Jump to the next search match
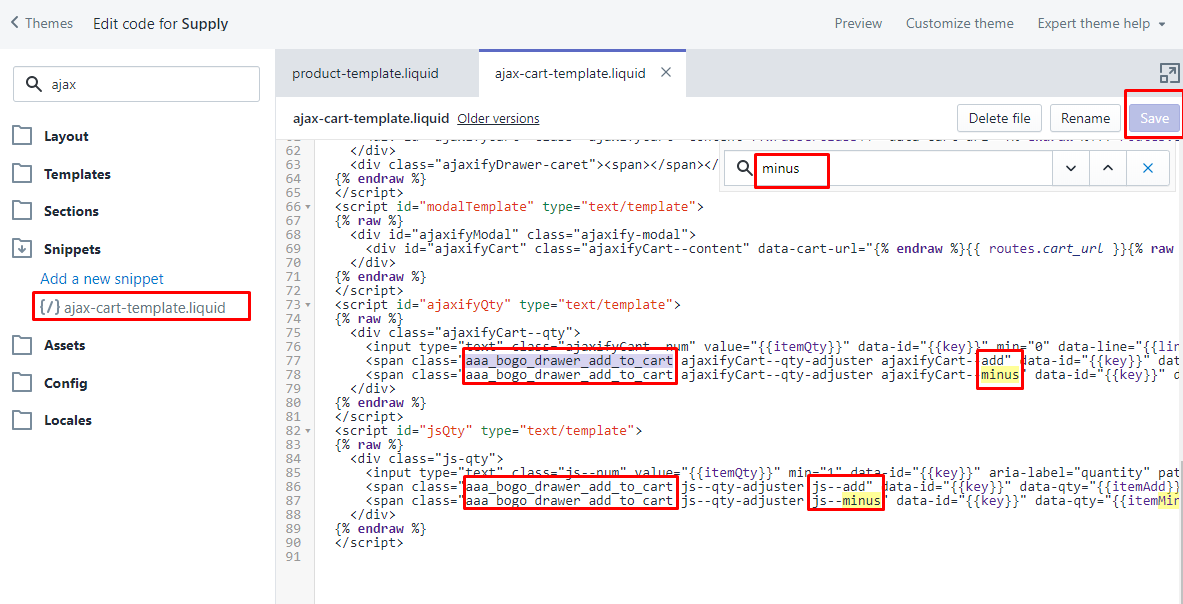1183x604 pixels. pyautogui.click(x=1071, y=169)
